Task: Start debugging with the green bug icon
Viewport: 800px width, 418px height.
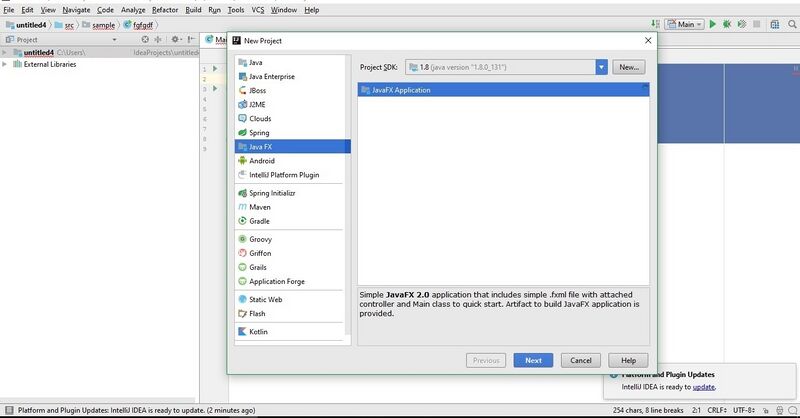Action: 727,24
